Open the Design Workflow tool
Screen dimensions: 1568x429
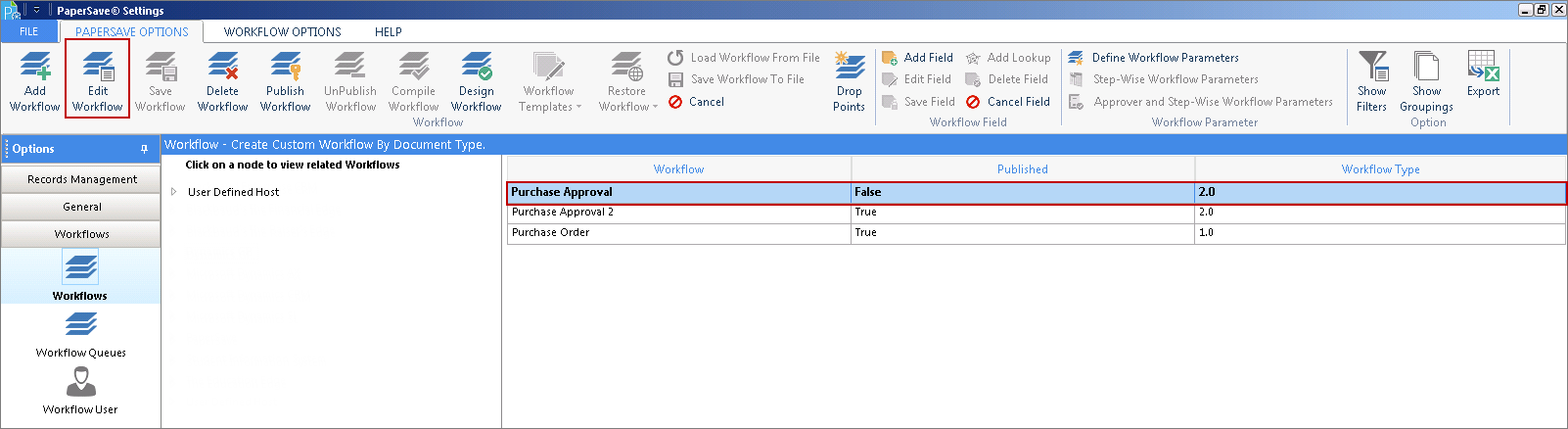coord(476,80)
